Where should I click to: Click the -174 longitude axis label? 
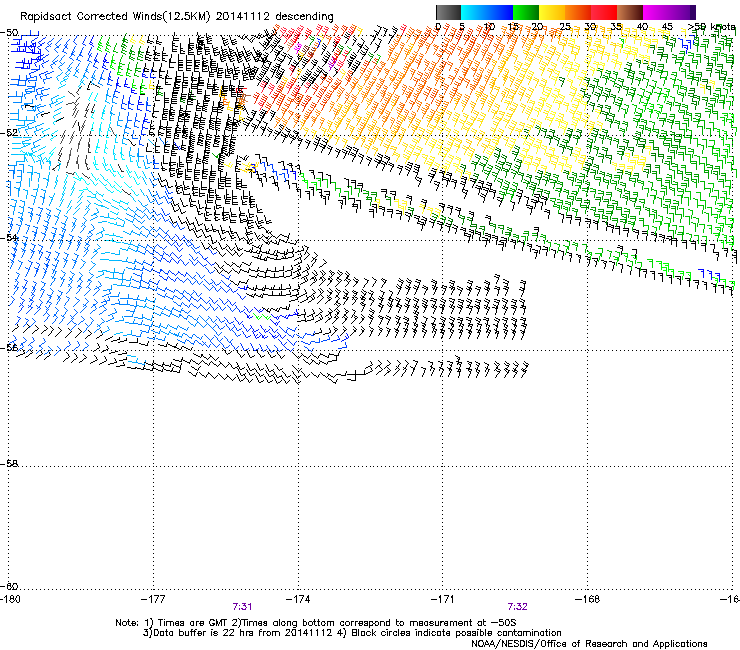pyautogui.click(x=298, y=599)
